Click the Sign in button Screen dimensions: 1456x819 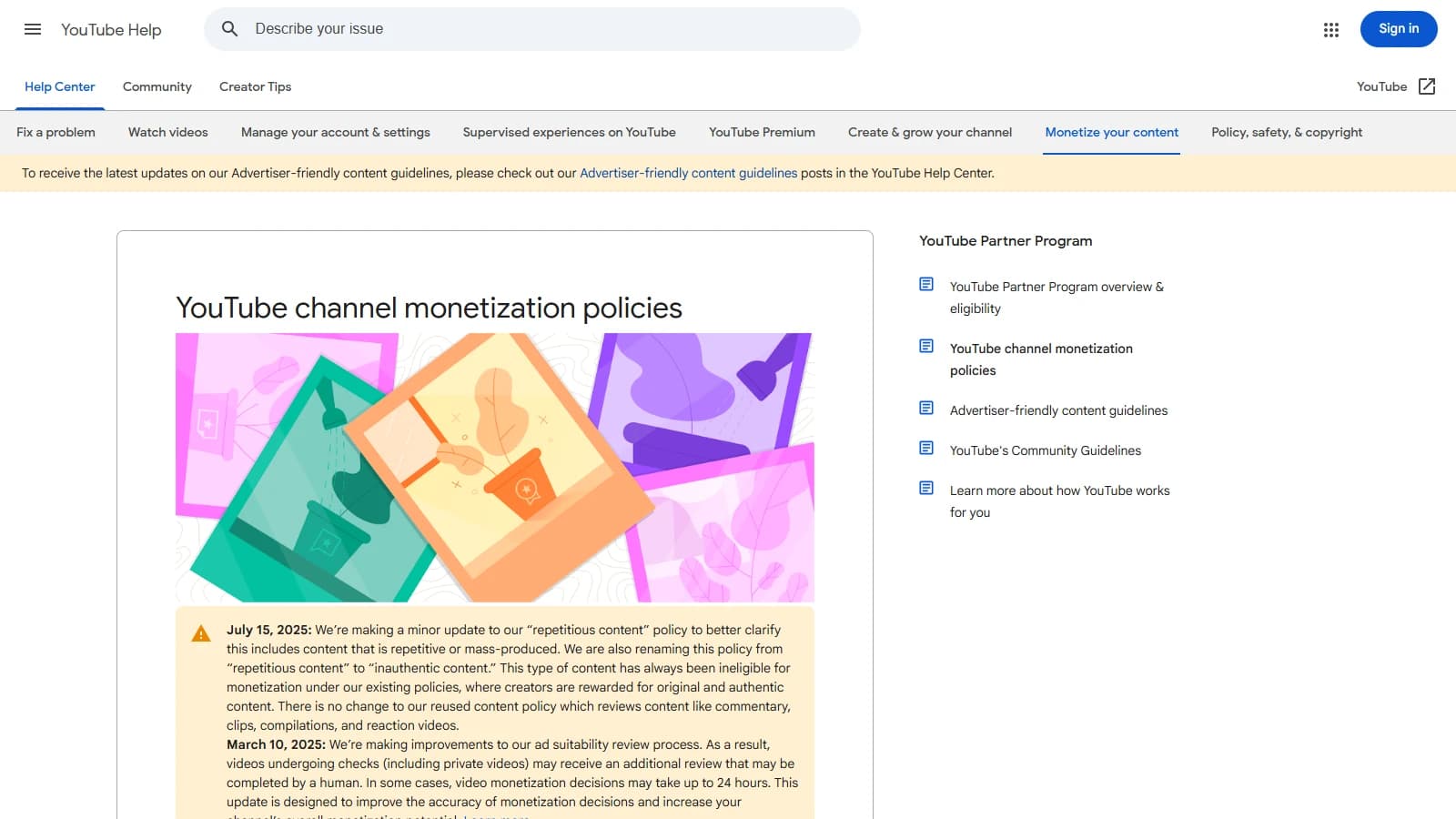point(1399,29)
